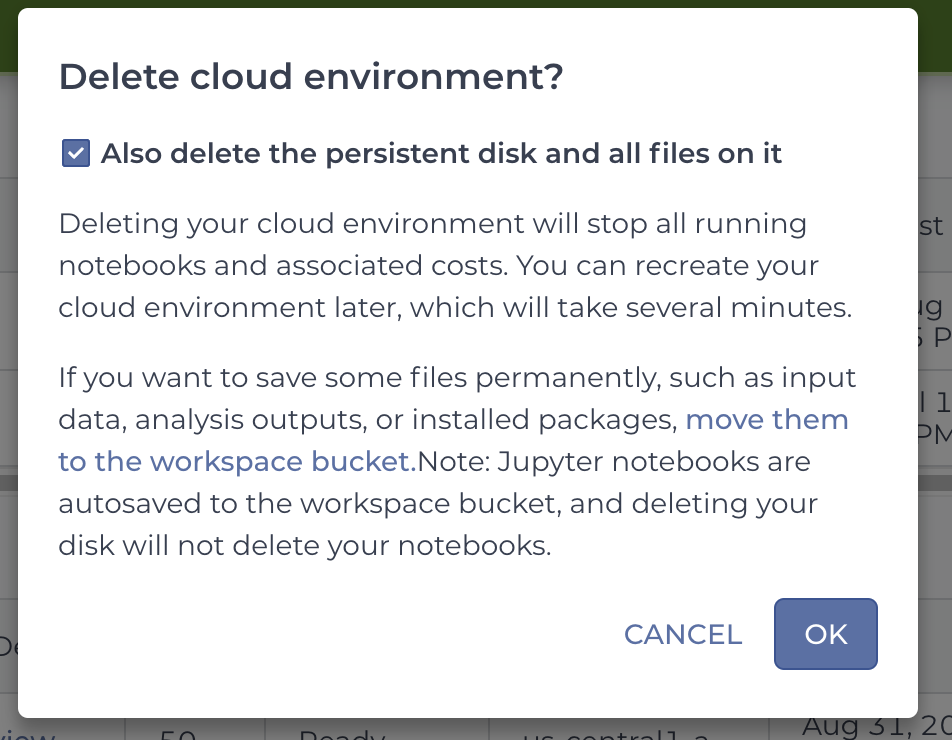Viewport: 952px width, 740px height.
Task: Click the partially hidden 'view' link bottom-left
Action: [x=27, y=733]
